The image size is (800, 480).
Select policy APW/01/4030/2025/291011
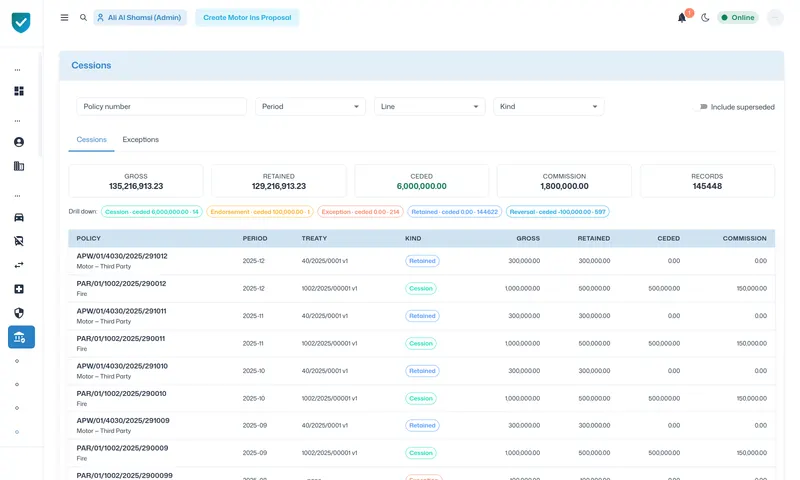pos(121,311)
